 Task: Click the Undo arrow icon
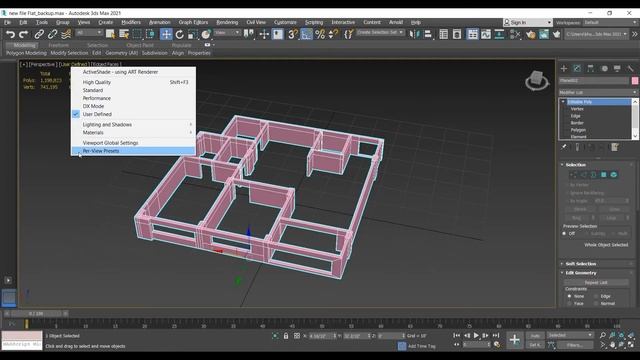[x=11, y=34]
